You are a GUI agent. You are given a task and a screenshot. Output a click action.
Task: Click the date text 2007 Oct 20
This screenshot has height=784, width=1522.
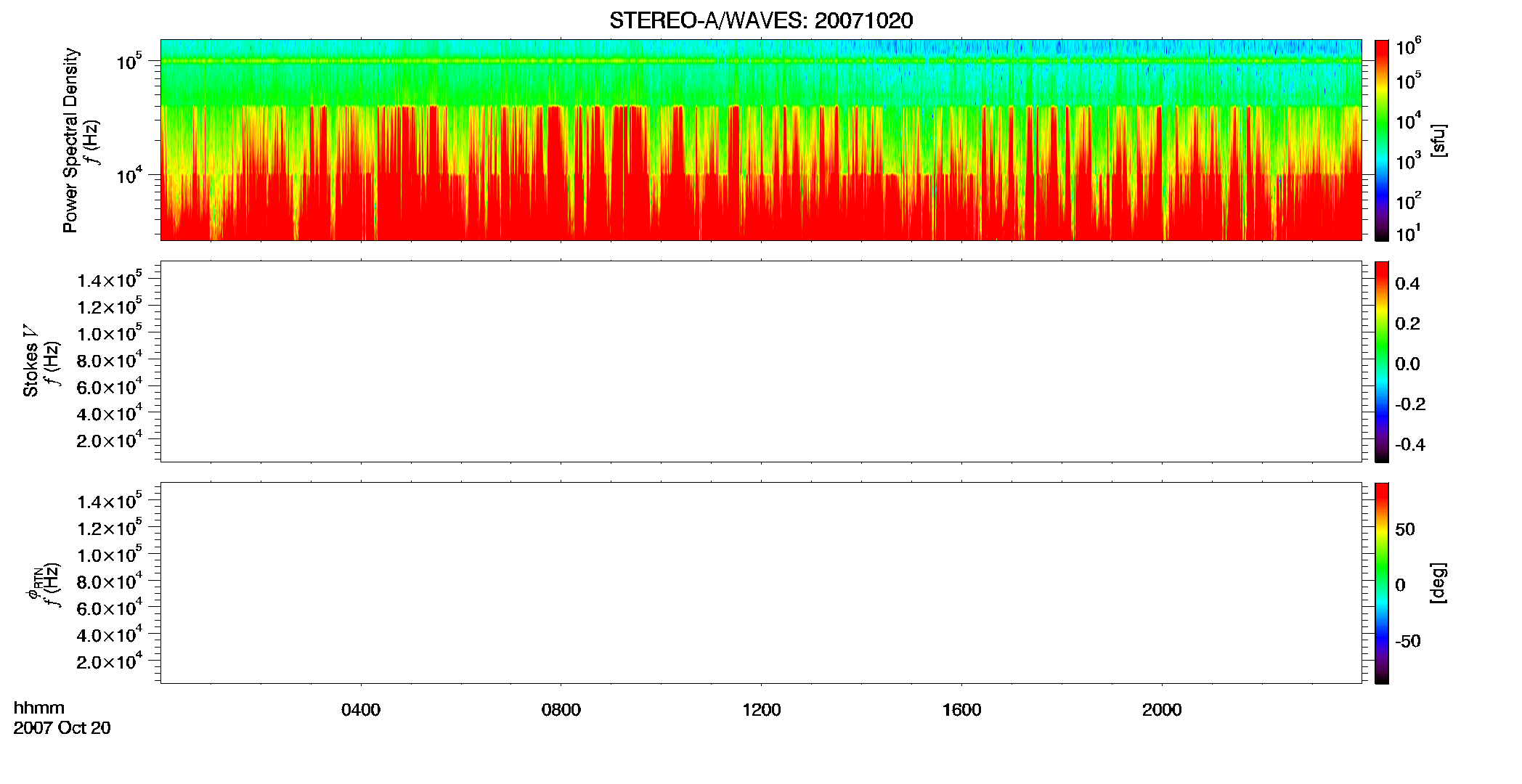[x=62, y=728]
